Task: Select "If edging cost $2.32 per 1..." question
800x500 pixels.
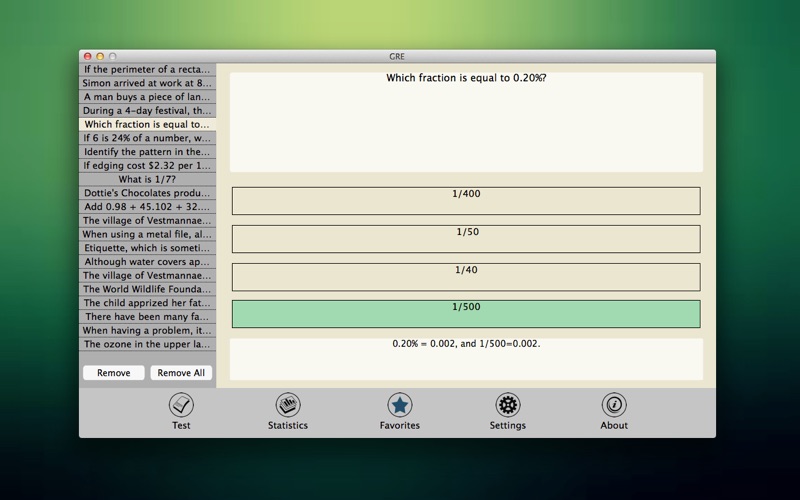Action: pyautogui.click(x=147, y=166)
